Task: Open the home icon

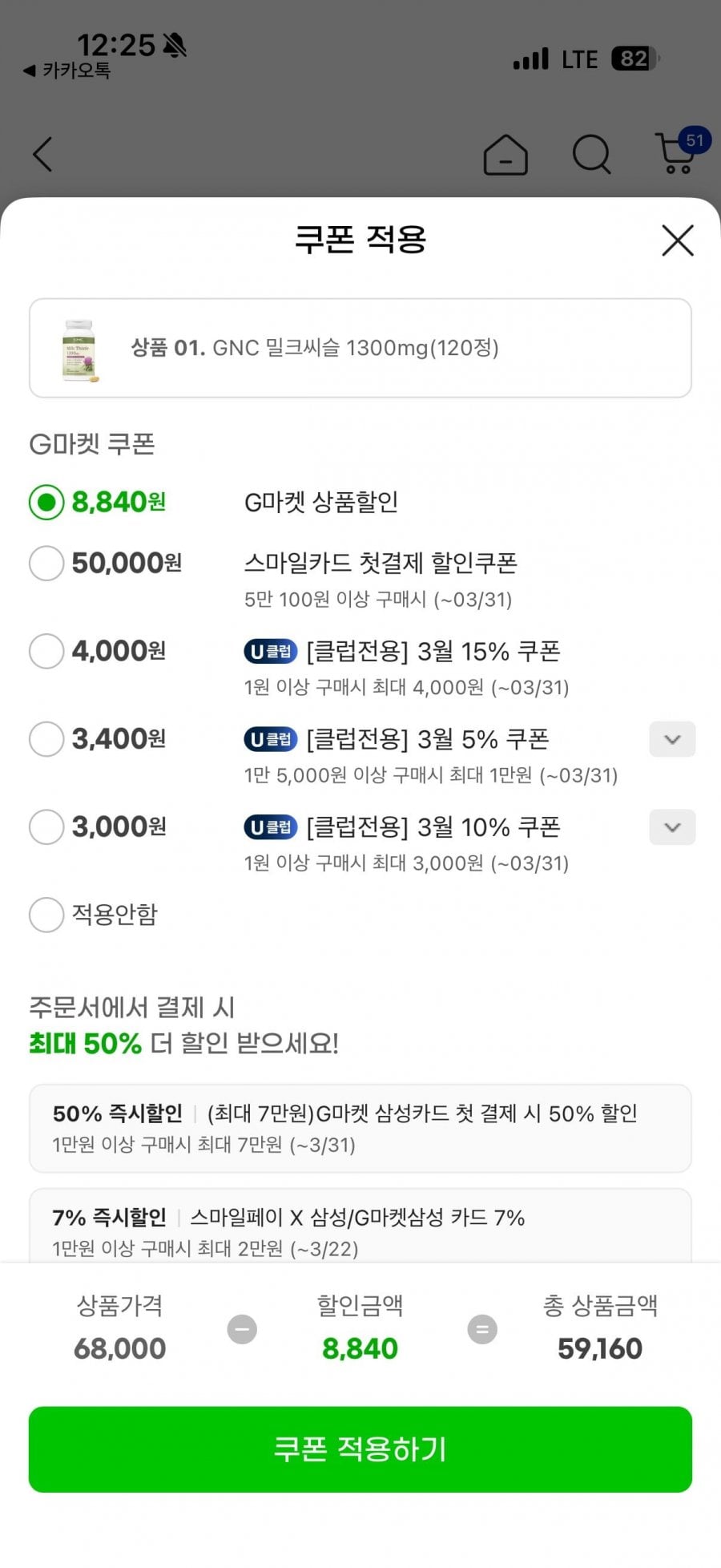Action: click(506, 154)
